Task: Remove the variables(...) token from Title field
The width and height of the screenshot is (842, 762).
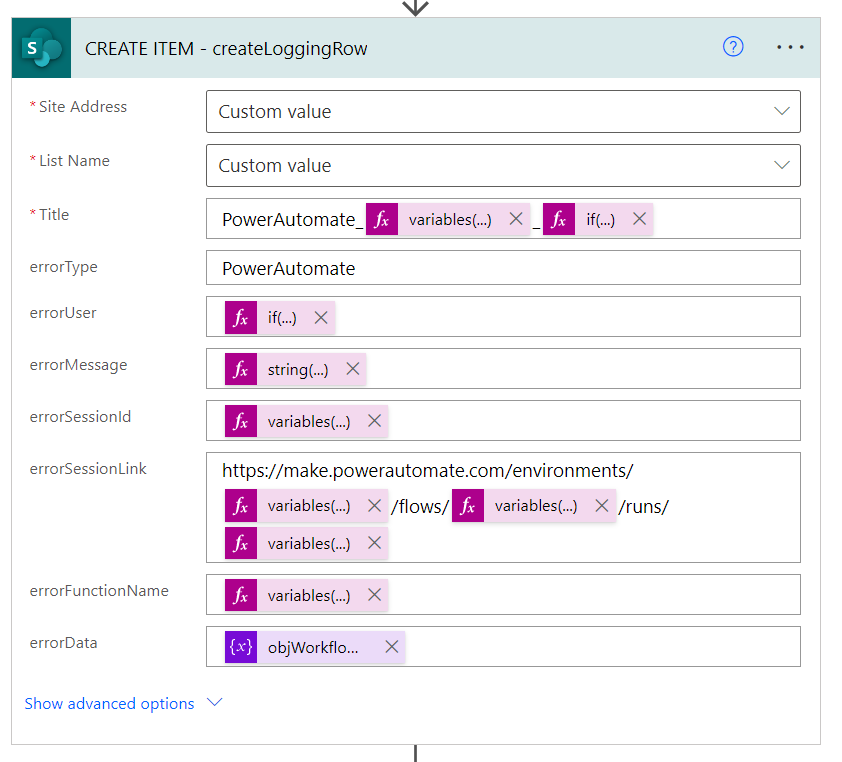Action: pyautogui.click(x=516, y=219)
